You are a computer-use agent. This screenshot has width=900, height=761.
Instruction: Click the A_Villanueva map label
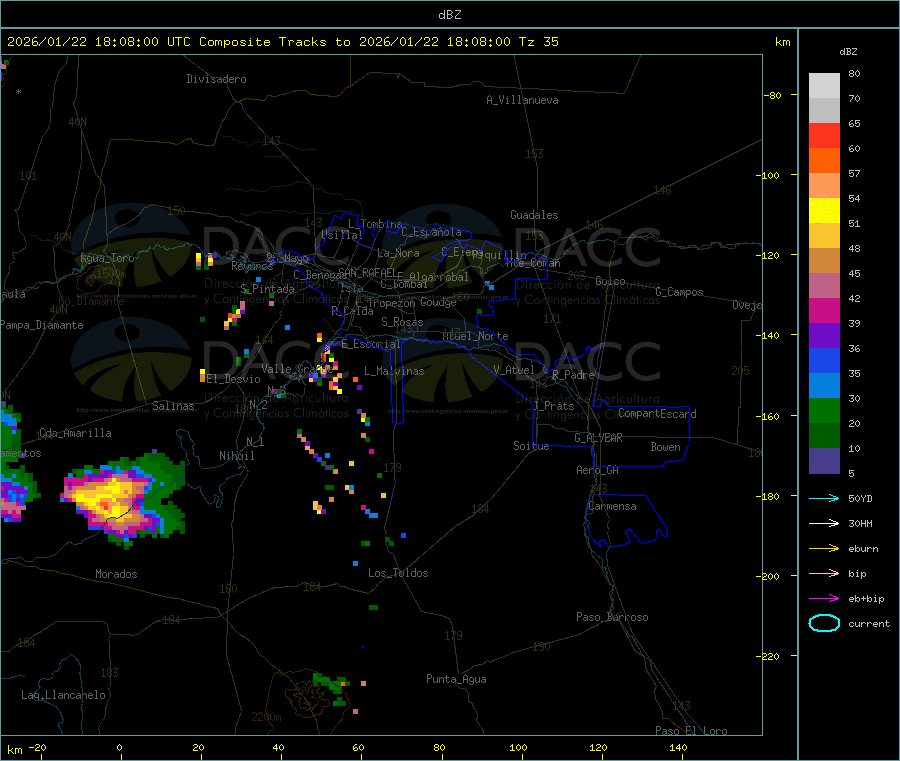click(x=522, y=100)
